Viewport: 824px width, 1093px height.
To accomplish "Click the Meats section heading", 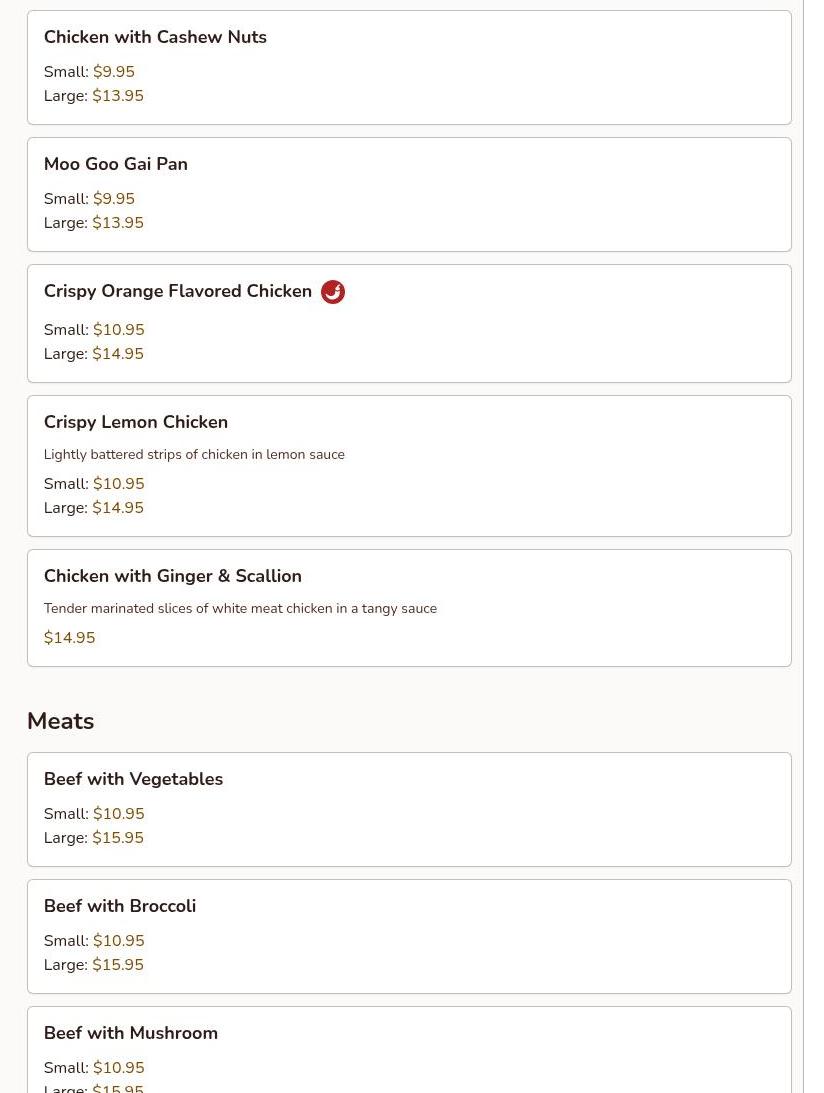I will point(61,721).
